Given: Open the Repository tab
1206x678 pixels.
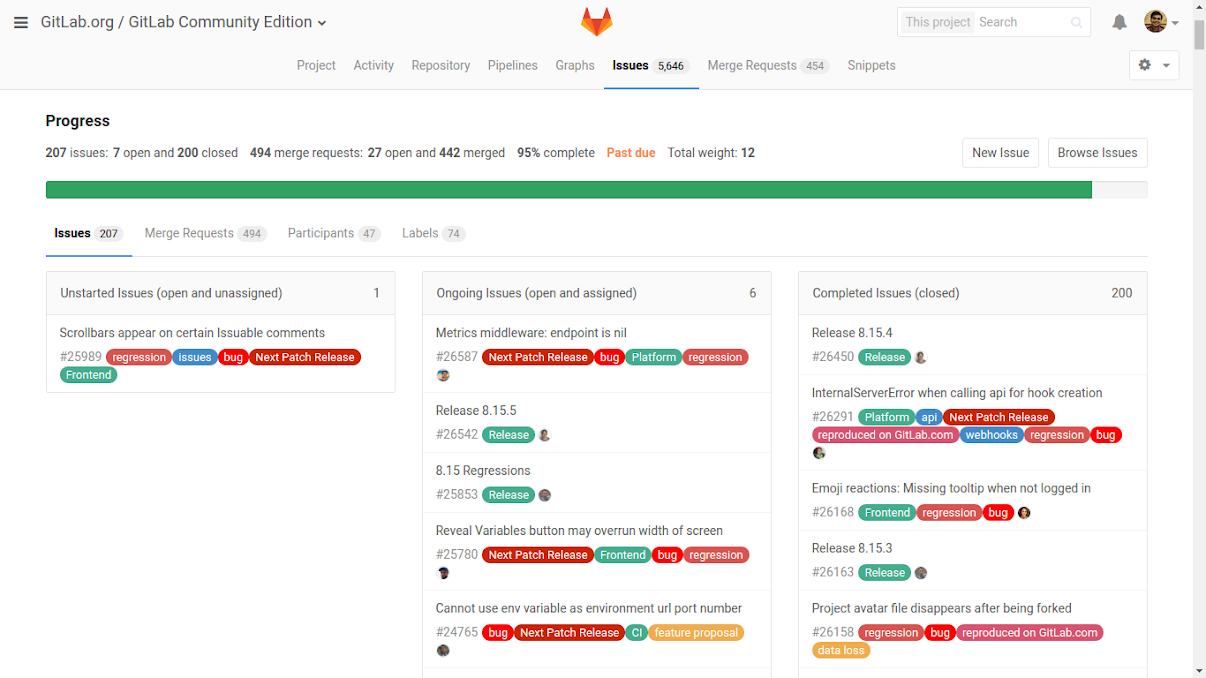Looking at the screenshot, I should click(x=441, y=65).
